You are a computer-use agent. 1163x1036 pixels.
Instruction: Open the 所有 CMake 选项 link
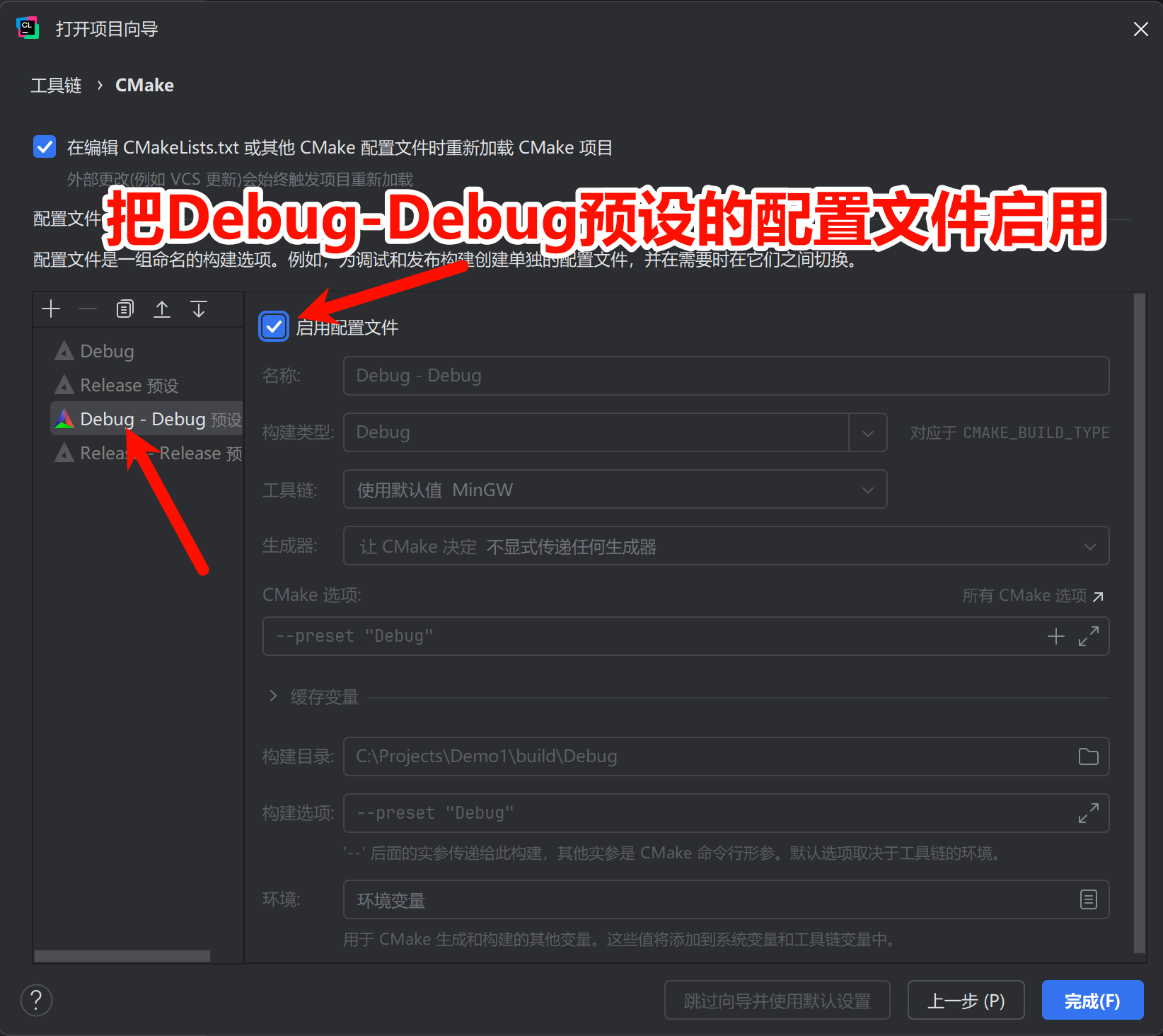[x=1032, y=596]
